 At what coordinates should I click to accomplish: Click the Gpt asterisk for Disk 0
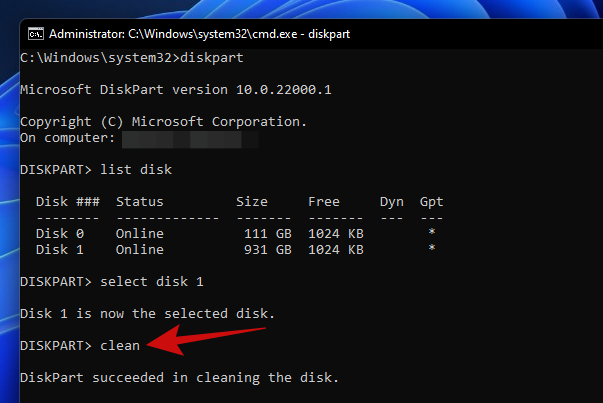[432, 234]
